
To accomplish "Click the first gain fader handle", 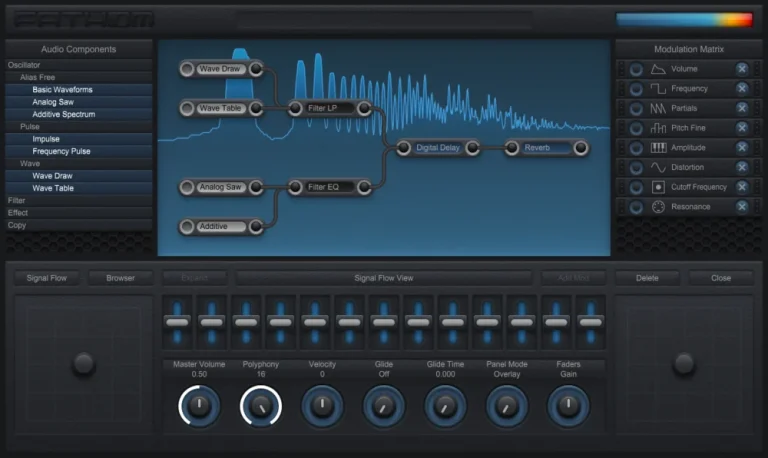I will pos(177,322).
